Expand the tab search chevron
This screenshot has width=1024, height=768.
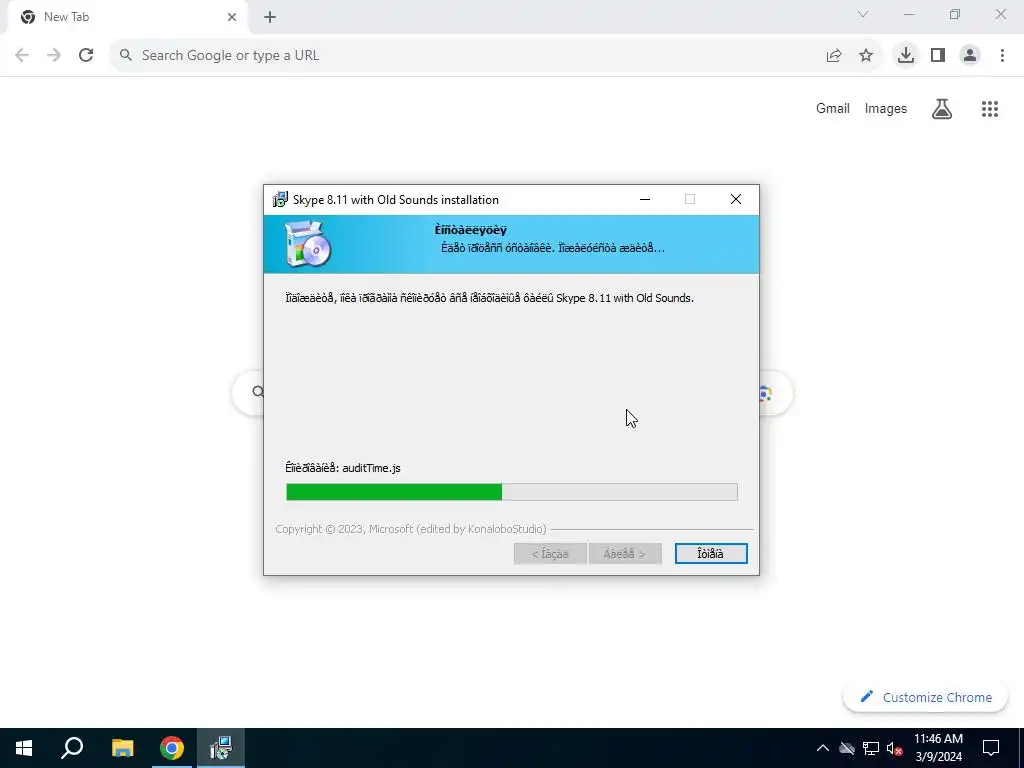tap(862, 14)
